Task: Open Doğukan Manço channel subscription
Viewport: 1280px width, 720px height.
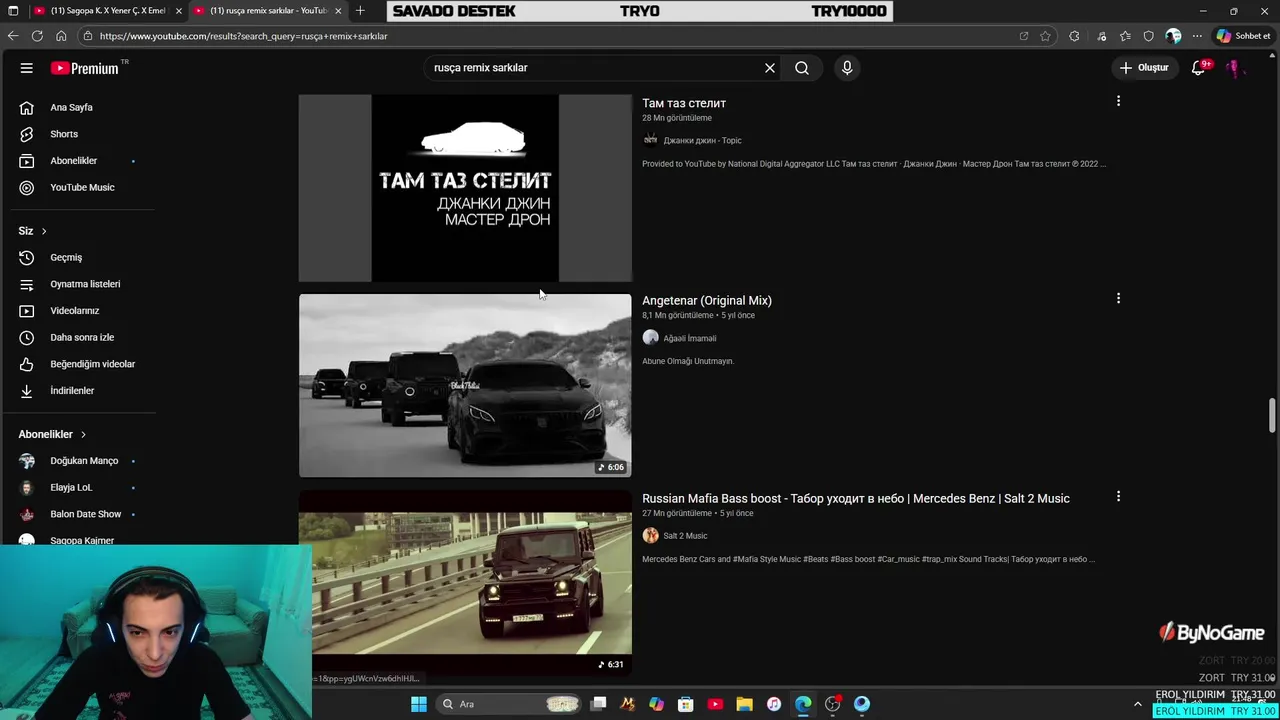Action: [x=84, y=461]
